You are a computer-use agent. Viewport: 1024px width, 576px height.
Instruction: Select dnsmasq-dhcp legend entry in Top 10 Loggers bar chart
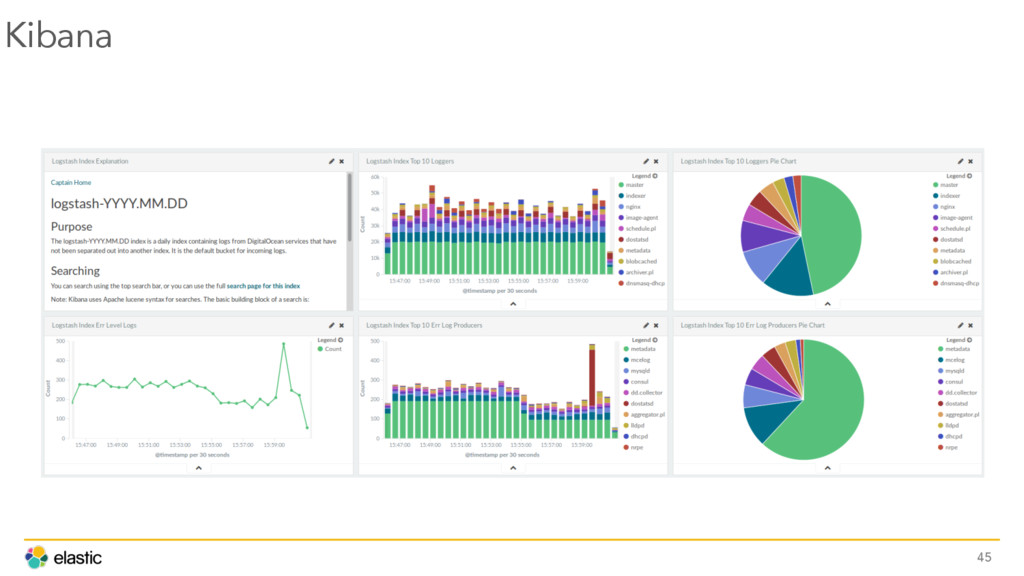(641, 283)
